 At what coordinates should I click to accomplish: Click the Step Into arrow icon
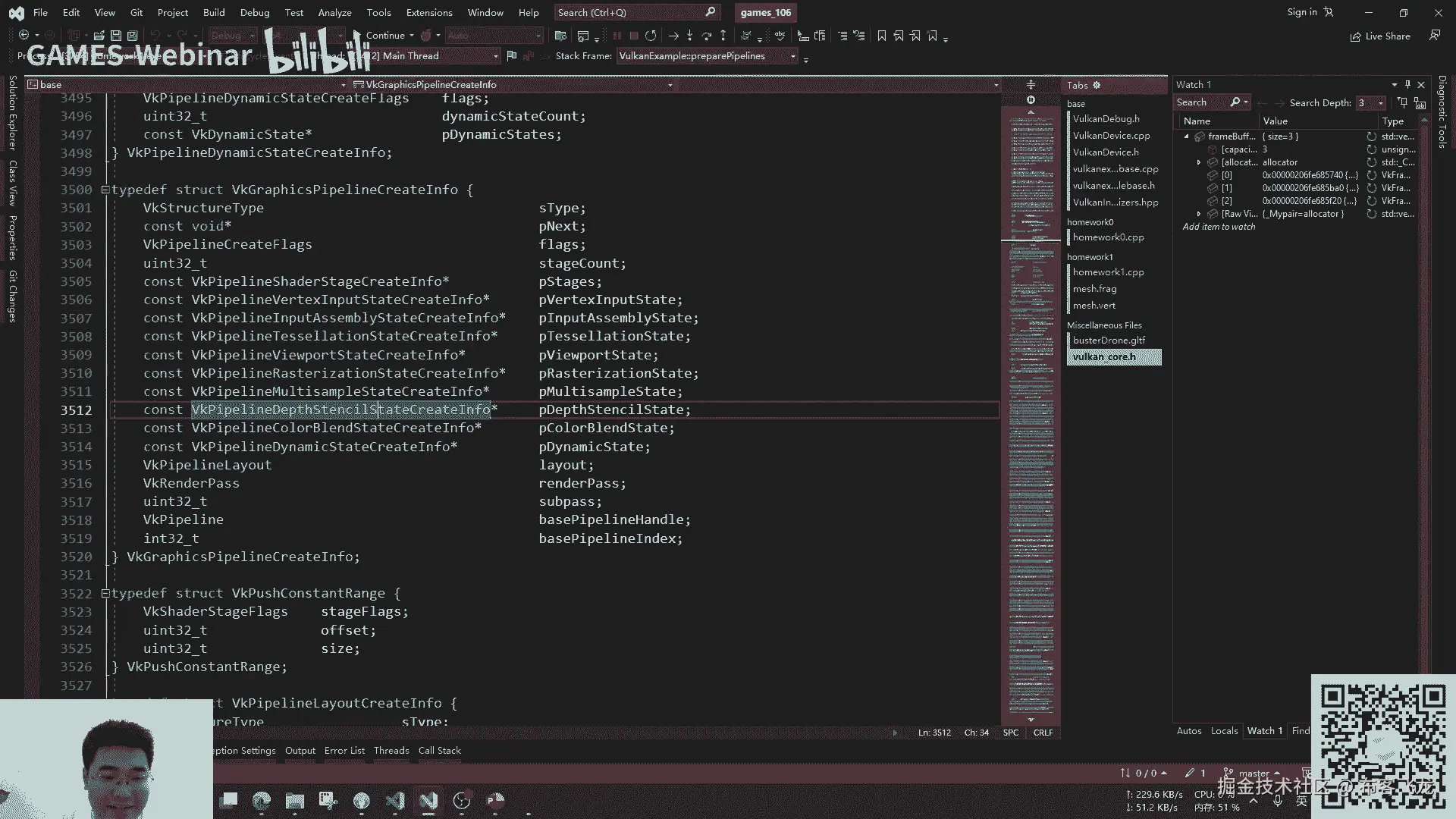(x=689, y=36)
